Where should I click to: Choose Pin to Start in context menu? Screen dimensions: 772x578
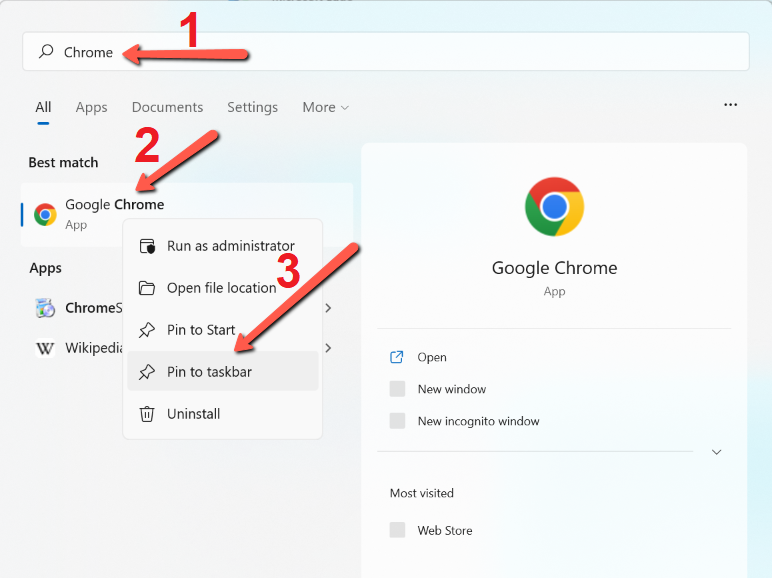223,329
